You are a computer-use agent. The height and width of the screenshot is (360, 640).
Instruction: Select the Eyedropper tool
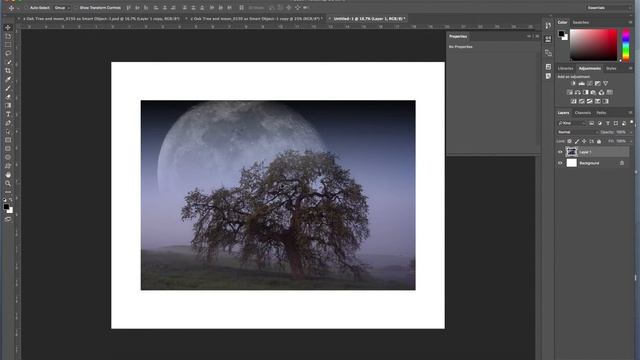(8, 79)
